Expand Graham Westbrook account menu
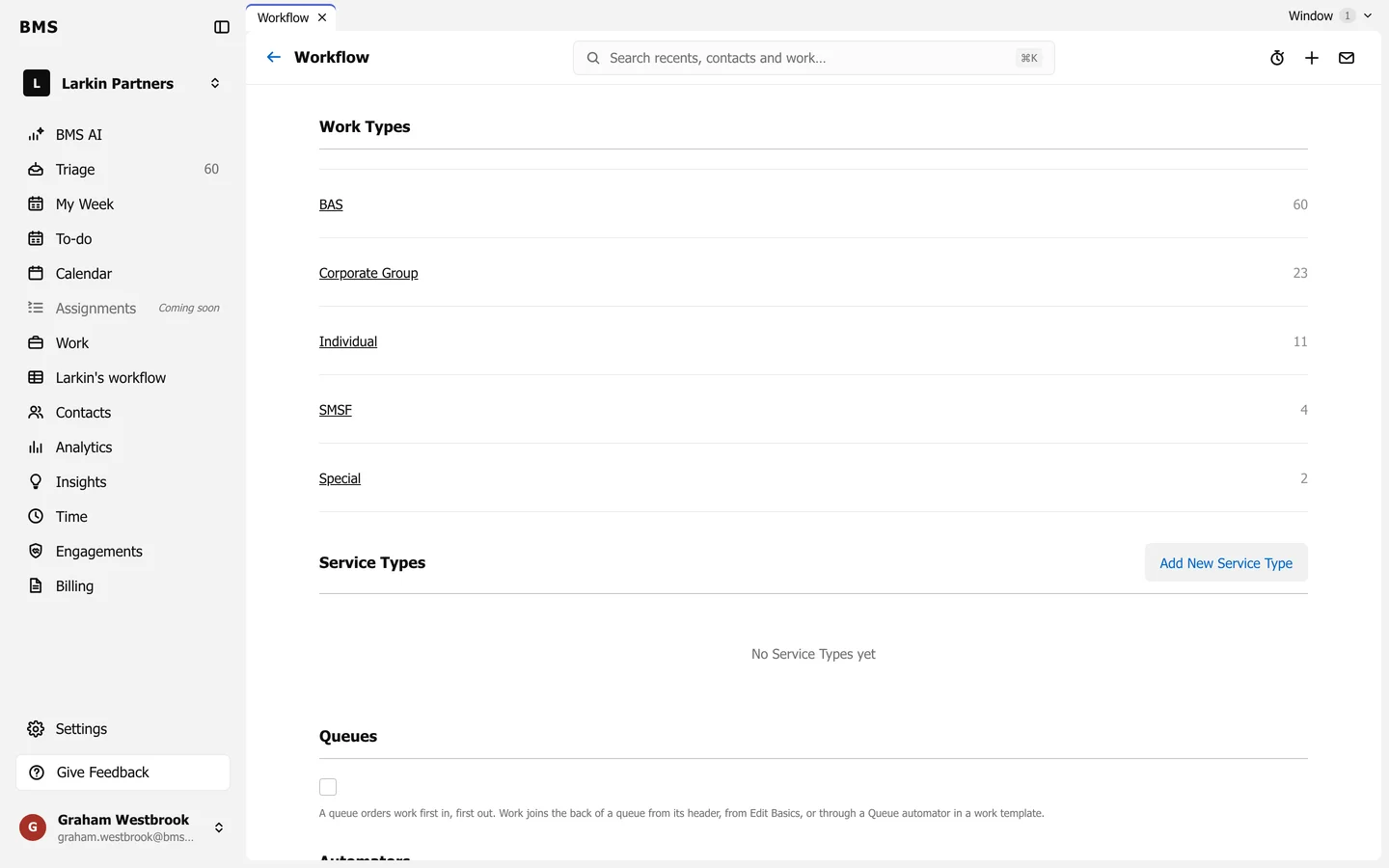1389x868 pixels. [123, 827]
